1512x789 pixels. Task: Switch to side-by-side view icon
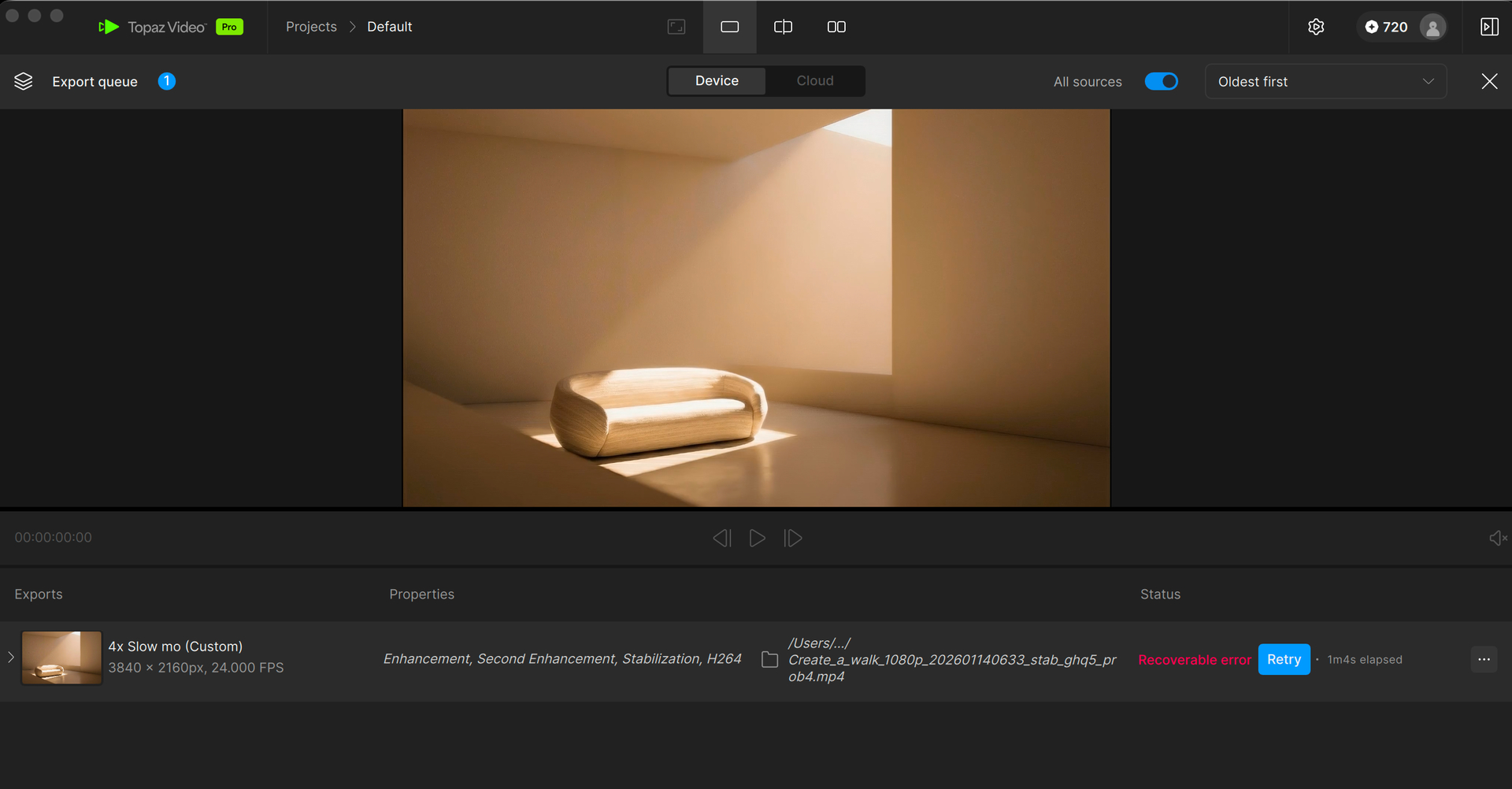(836, 27)
